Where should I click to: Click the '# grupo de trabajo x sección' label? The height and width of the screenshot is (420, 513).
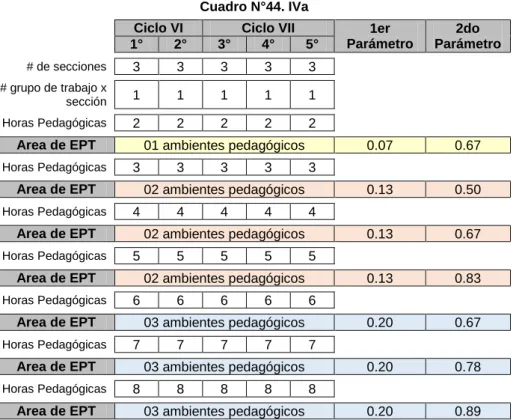click(53, 95)
